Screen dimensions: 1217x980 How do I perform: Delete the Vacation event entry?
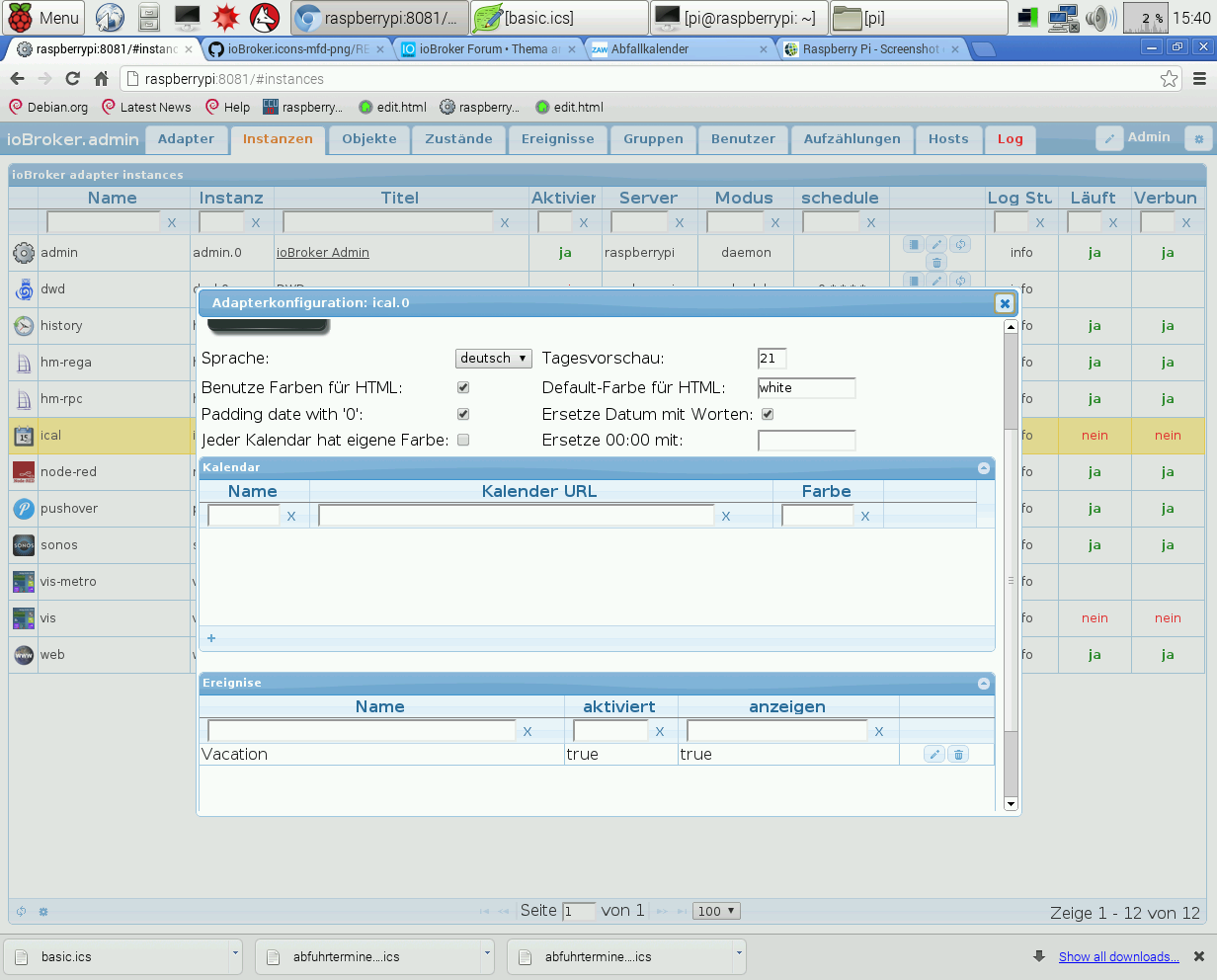click(x=958, y=755)
